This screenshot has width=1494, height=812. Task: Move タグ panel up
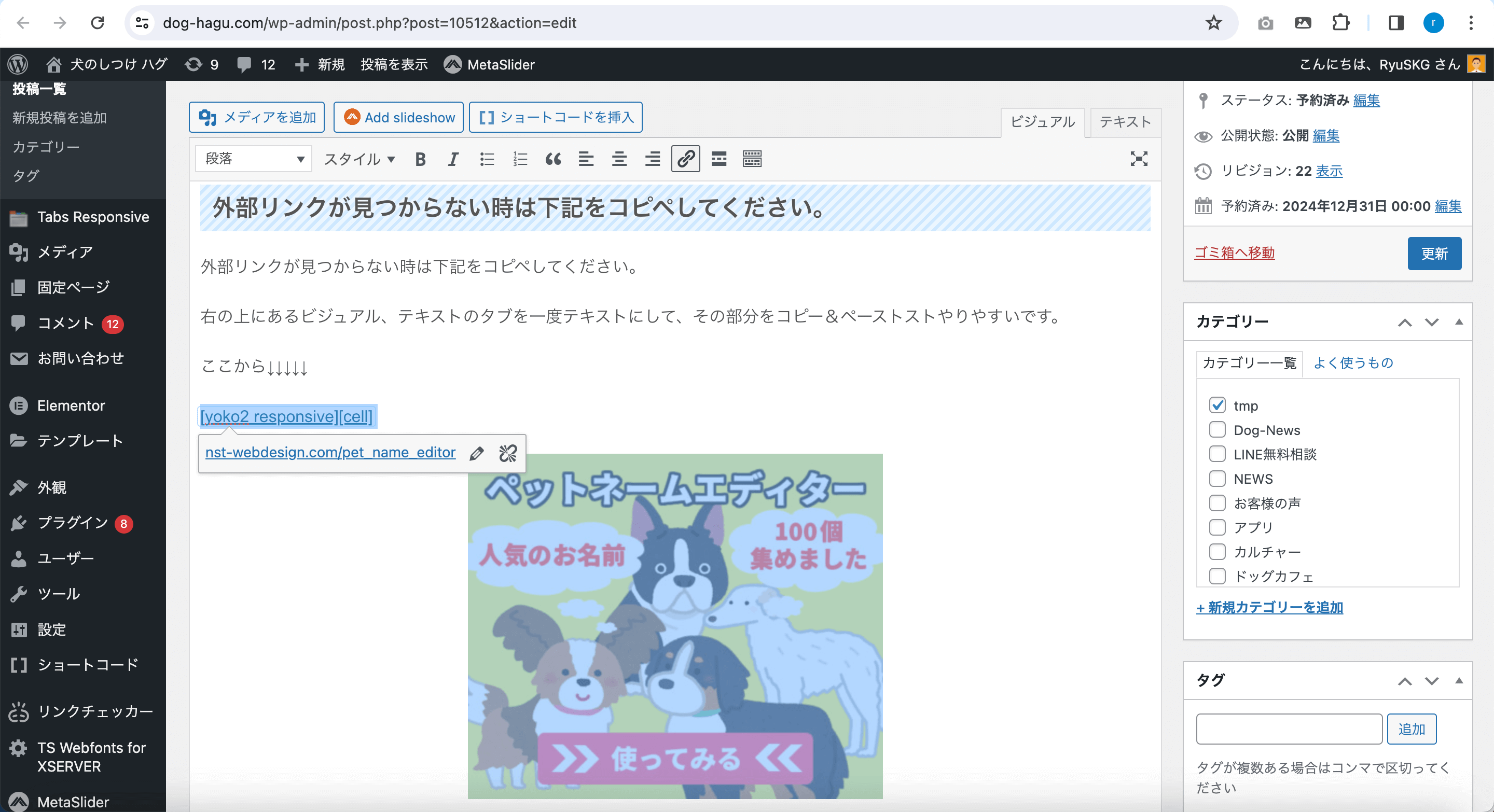1405,681
